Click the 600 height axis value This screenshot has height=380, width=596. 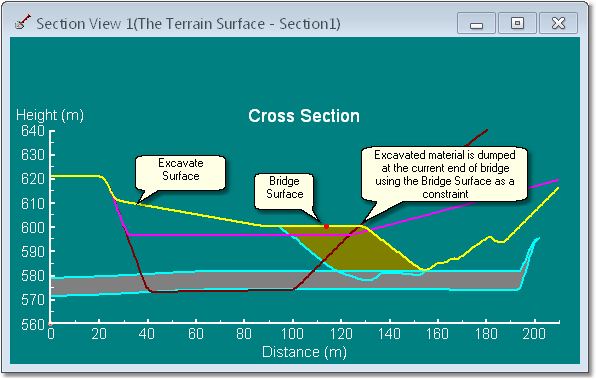(x=33, y=228)
